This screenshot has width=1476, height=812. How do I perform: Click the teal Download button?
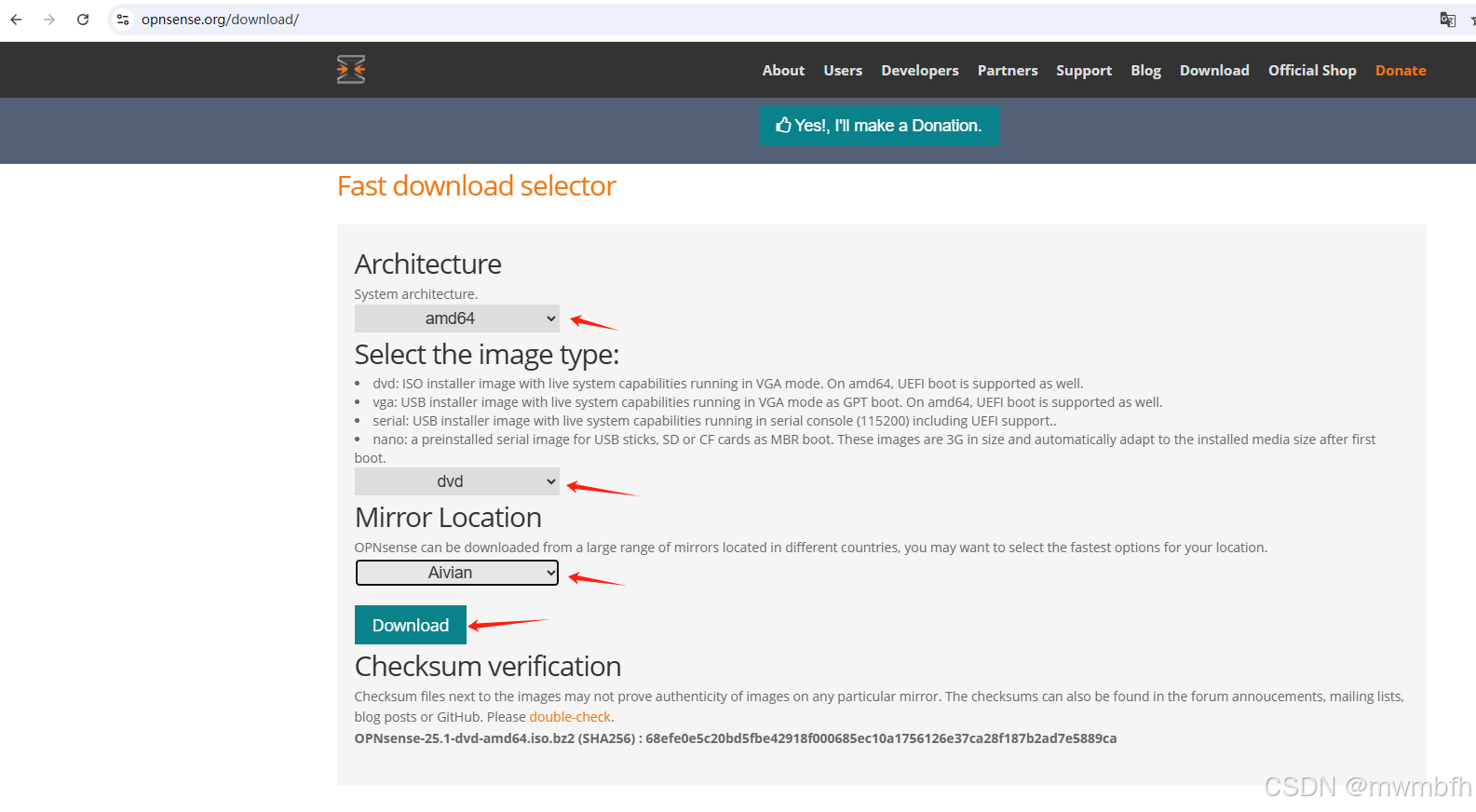tap(411, 625)
